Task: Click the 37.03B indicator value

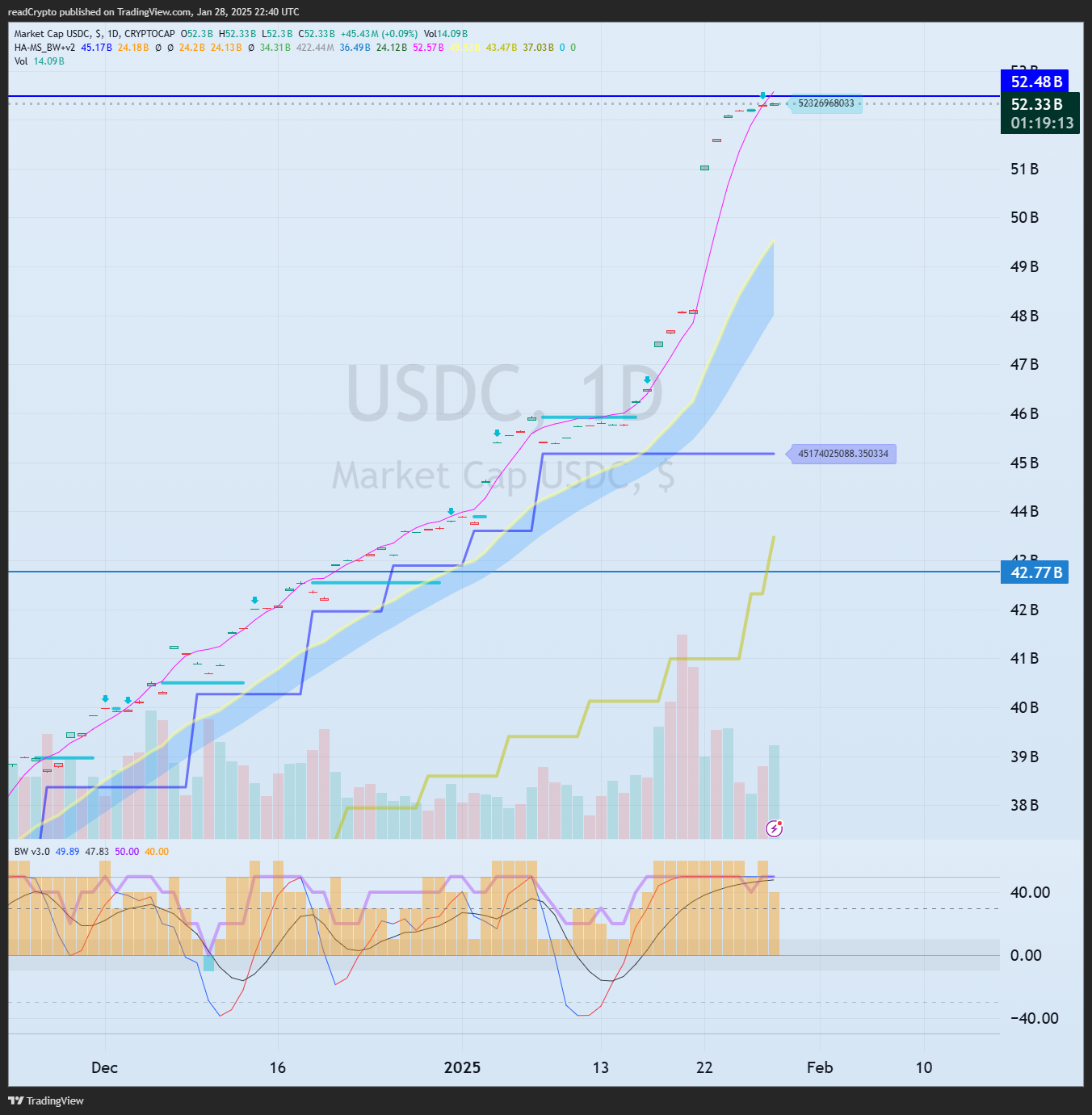Action: click(x=539, y=48)
